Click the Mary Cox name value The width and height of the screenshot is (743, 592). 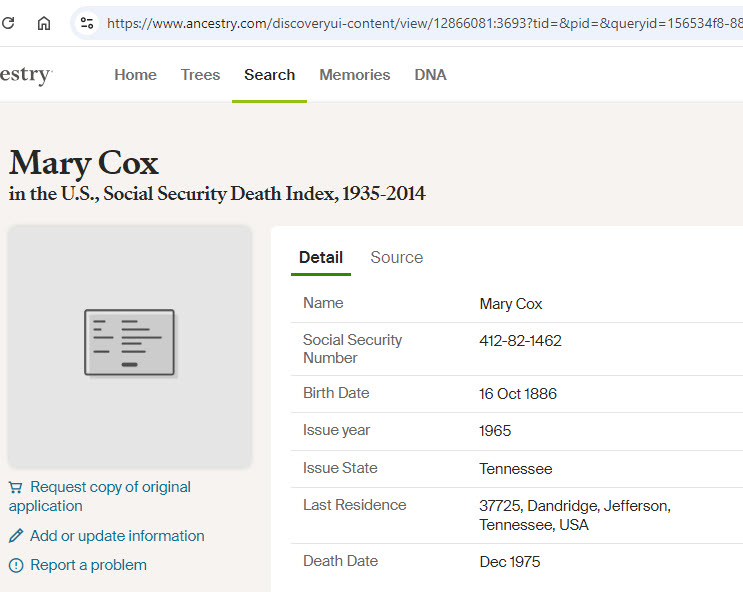pos(510,304)
